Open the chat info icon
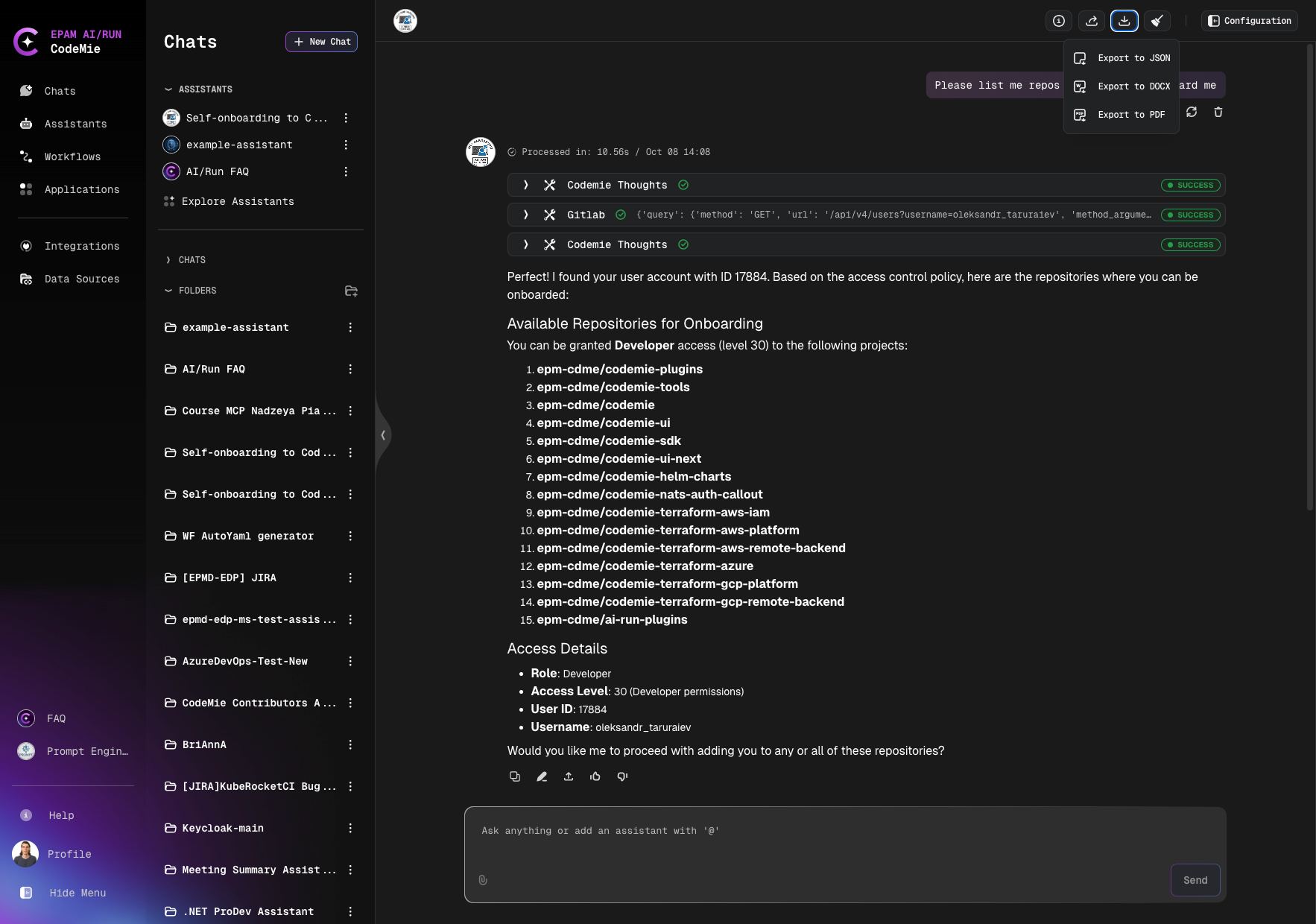The image size is (1316, 924). (x=1058, y=21)
